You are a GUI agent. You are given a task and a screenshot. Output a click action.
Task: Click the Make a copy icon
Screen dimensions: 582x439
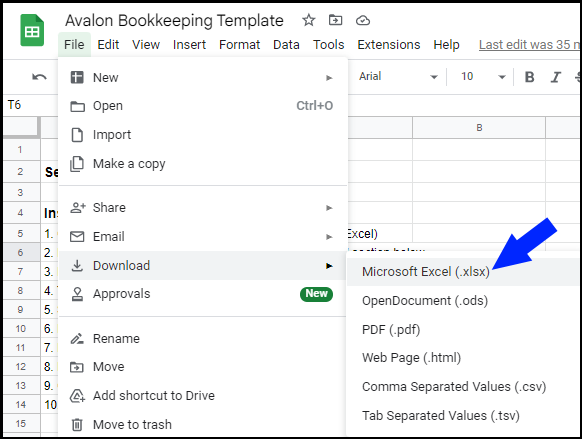pyautogui.click(x=77, y=164)
